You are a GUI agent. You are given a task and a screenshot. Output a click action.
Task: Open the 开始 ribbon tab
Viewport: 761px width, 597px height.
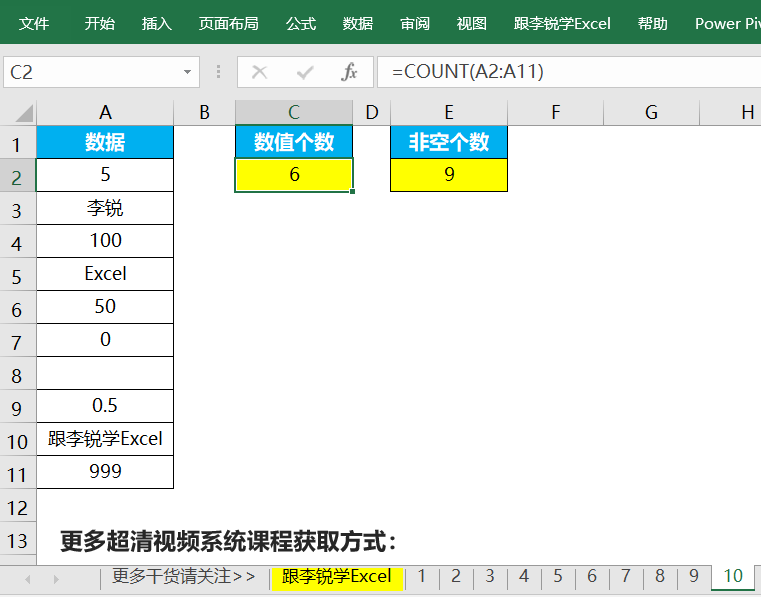[x=99, y=23]
